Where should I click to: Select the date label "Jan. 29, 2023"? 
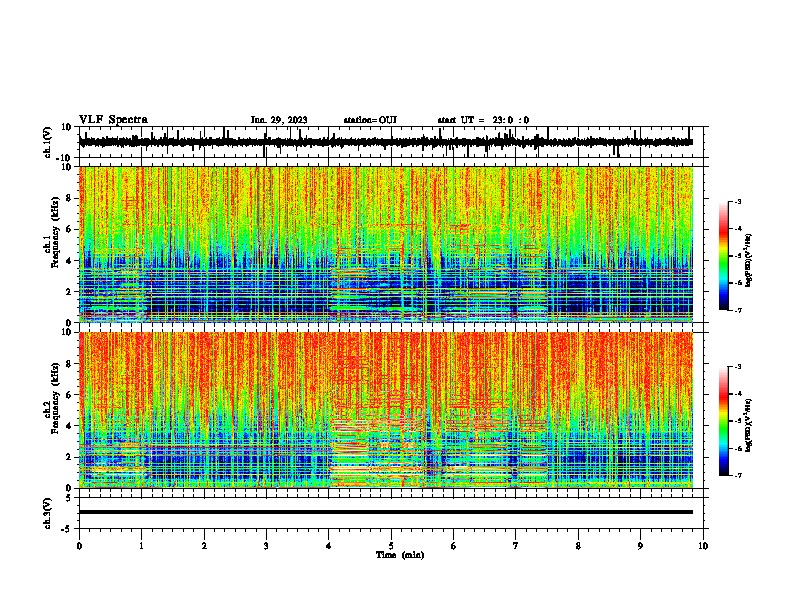279,120
